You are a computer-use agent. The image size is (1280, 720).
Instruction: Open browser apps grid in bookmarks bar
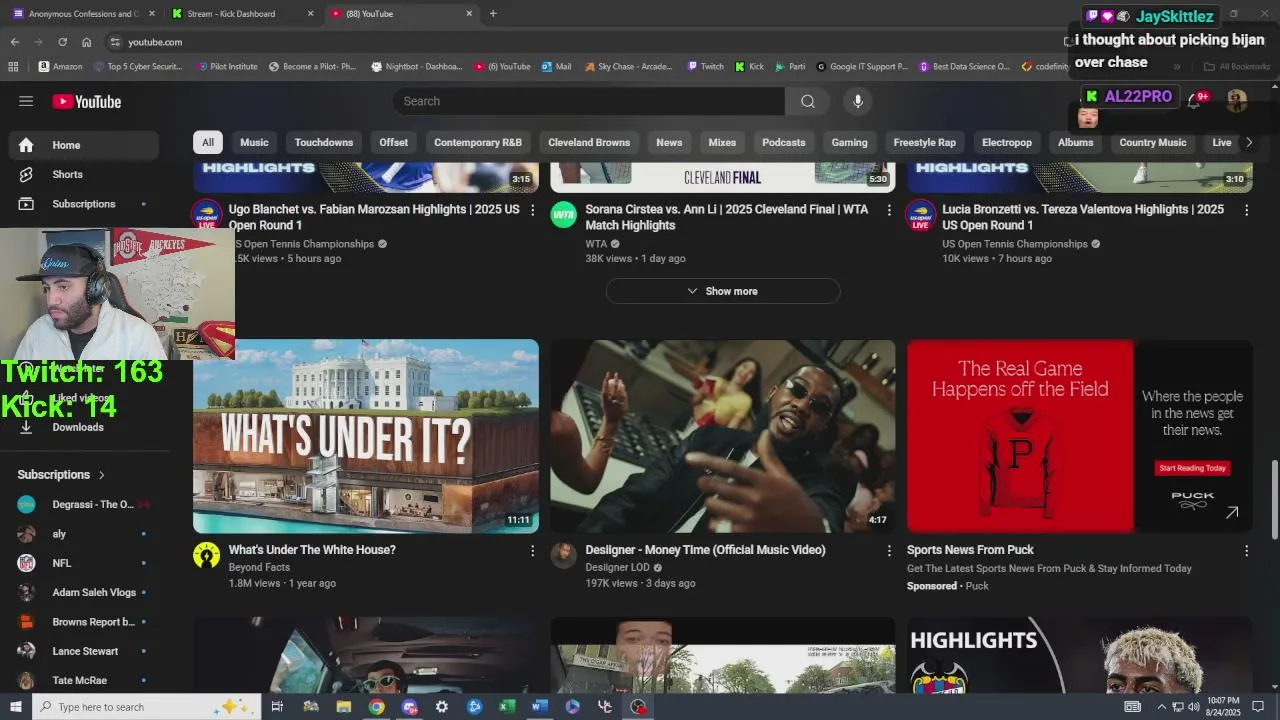tap(13, 67)
